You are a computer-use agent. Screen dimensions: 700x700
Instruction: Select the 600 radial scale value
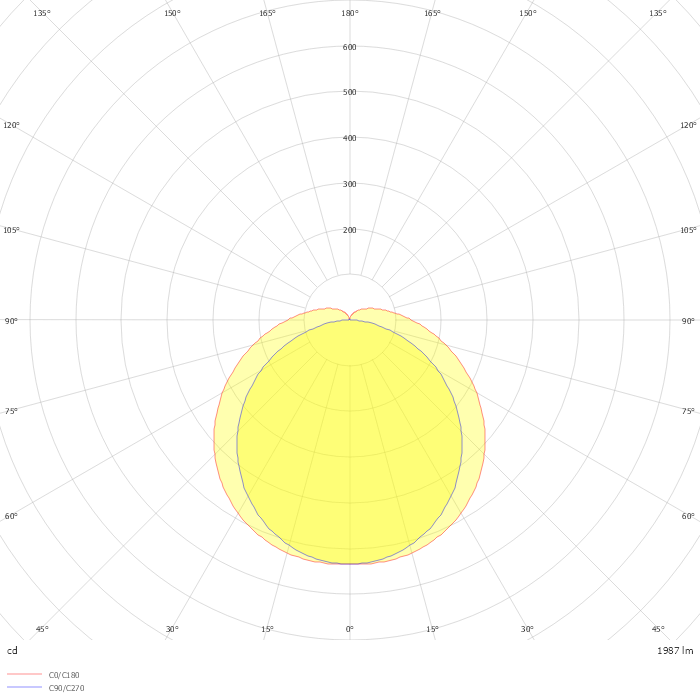coord(350,47)
